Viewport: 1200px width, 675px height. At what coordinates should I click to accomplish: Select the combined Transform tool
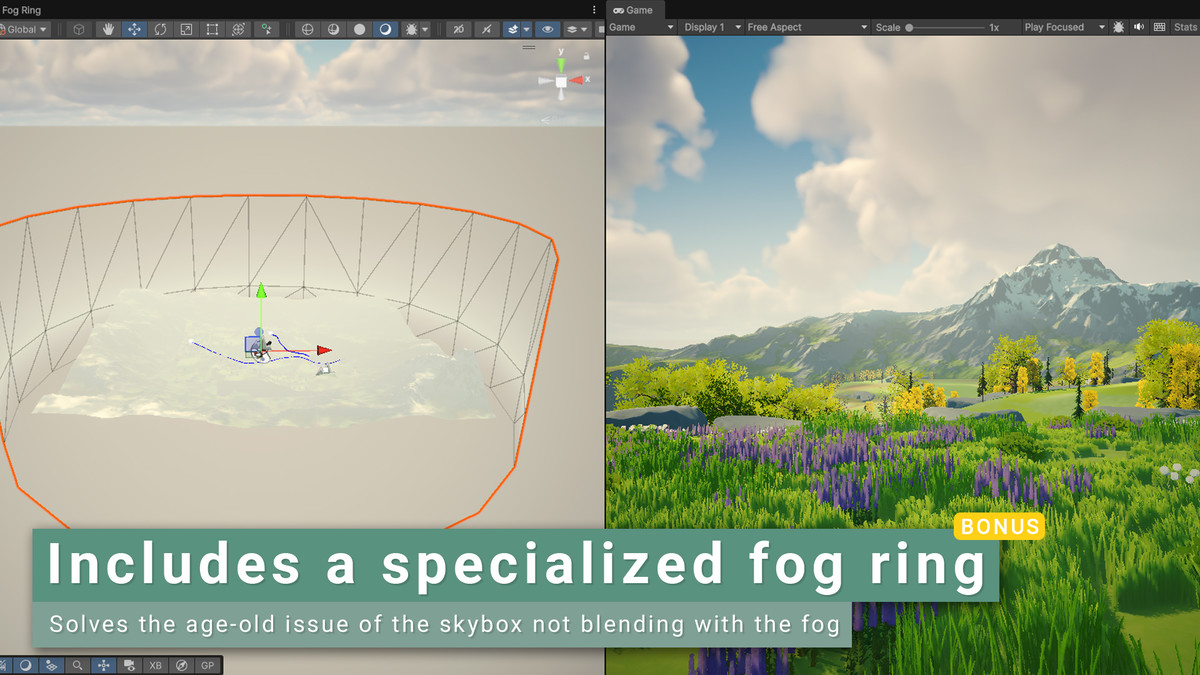(x=238, y=29)
